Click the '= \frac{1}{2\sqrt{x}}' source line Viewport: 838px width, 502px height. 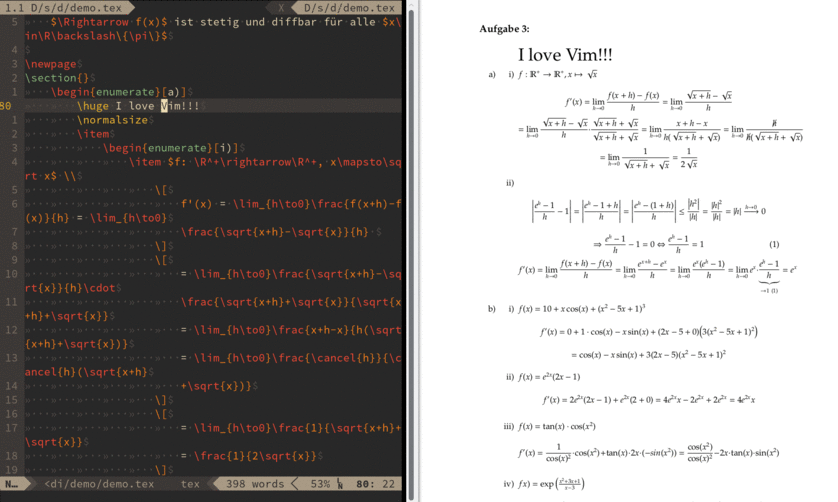coord(251,455)
